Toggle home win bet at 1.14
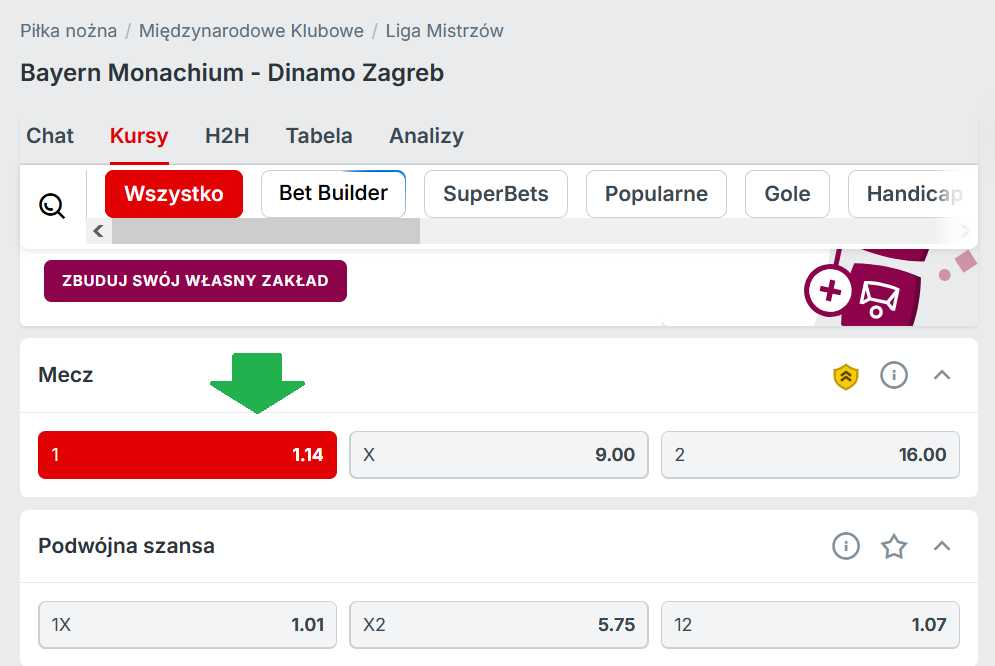The image size is (995, 666). (187, 455)
